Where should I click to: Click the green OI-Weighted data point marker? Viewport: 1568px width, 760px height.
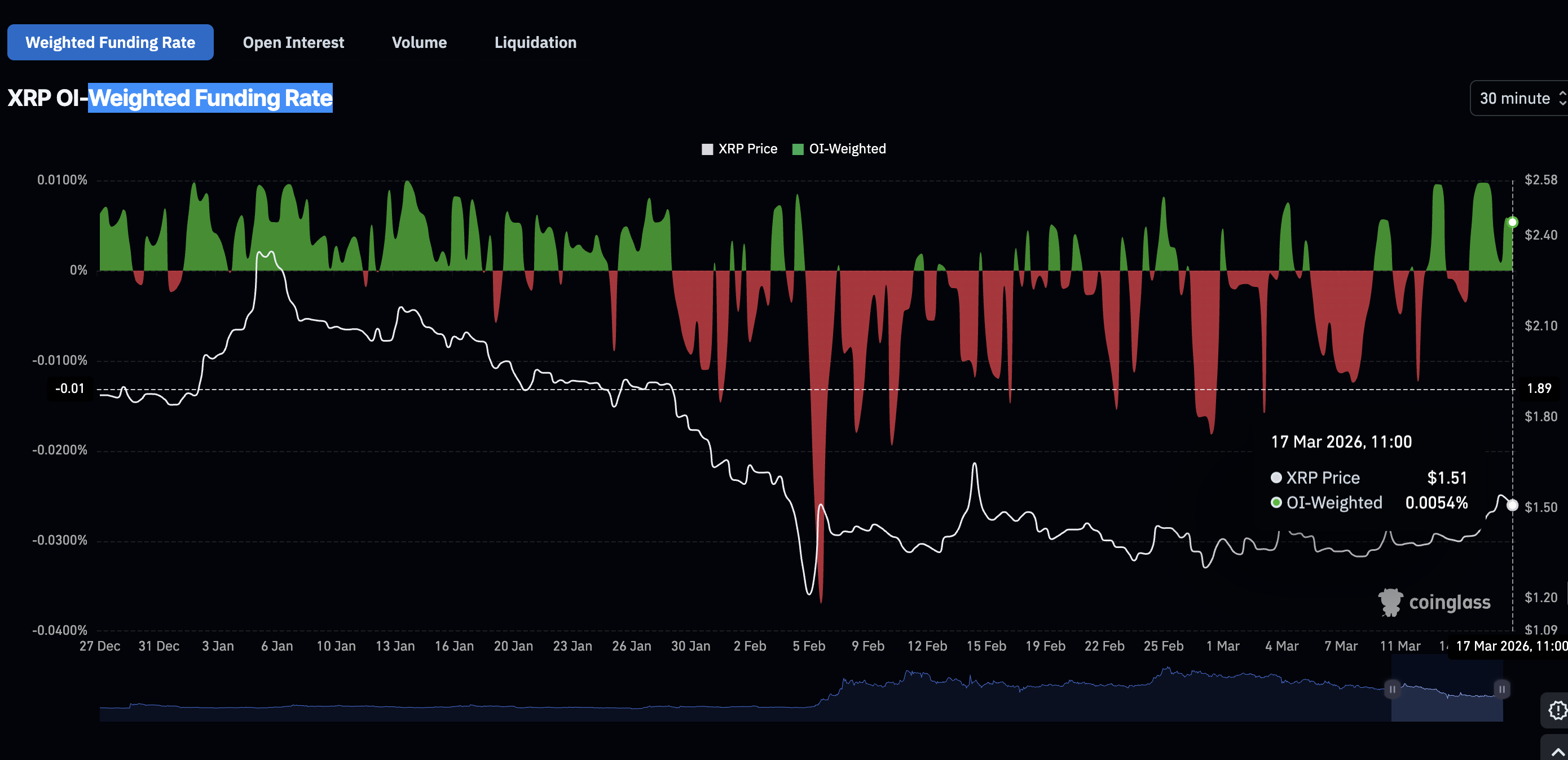point(1512,222)
